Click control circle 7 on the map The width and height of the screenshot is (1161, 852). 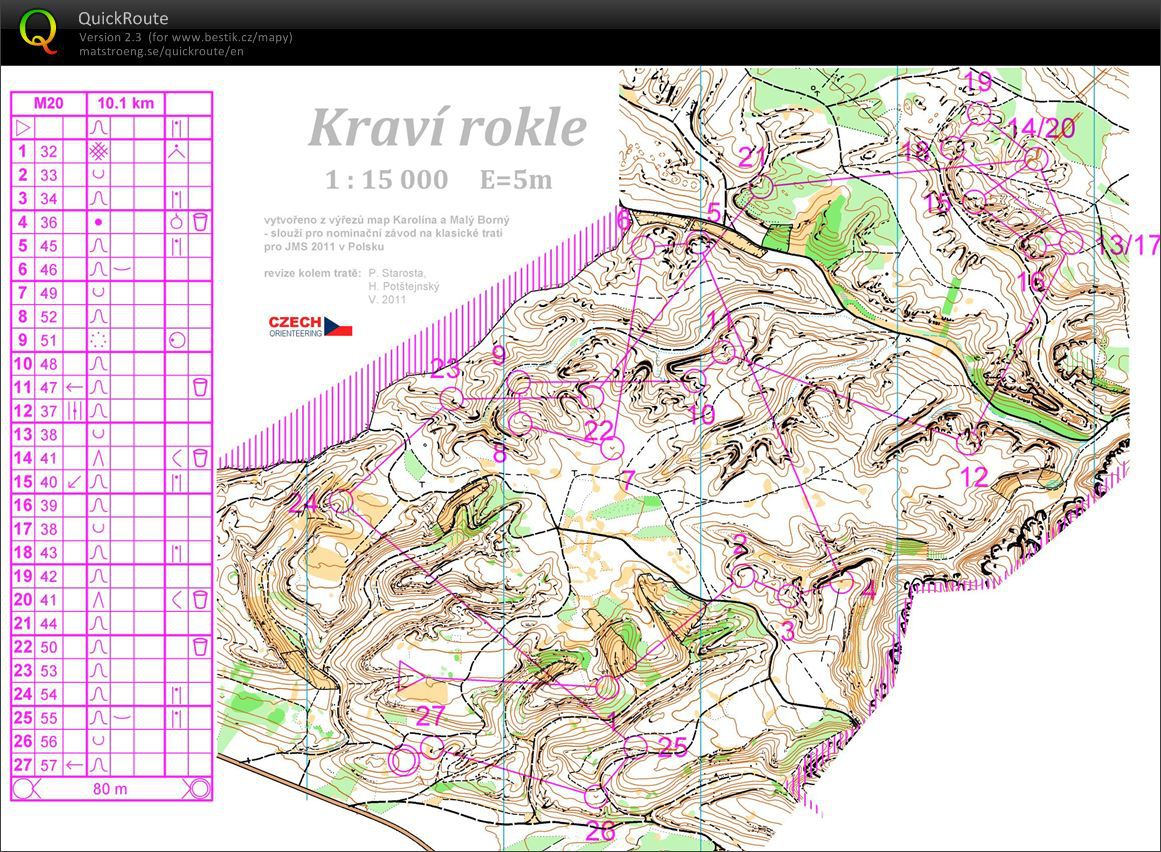612,448
